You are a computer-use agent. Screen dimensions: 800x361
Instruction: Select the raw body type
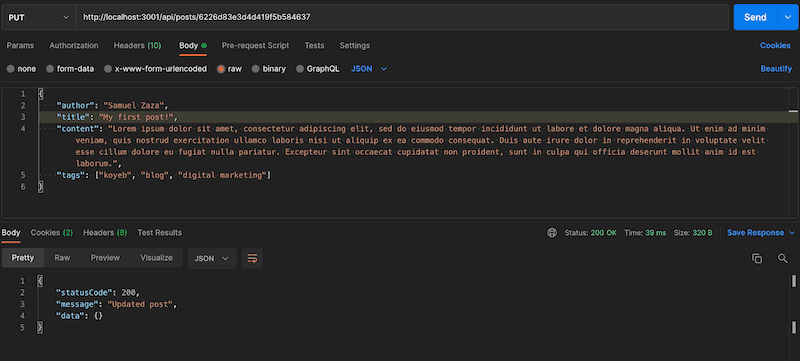230,69
